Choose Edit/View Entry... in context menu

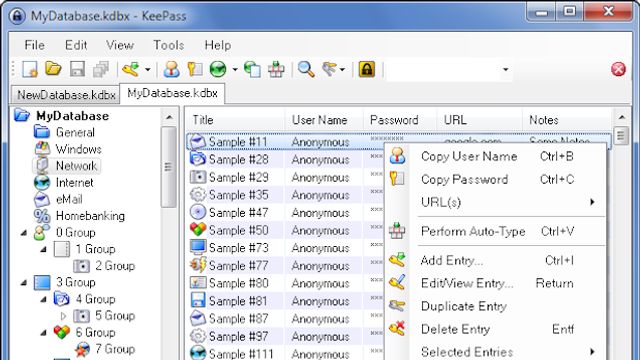point(495,283)
